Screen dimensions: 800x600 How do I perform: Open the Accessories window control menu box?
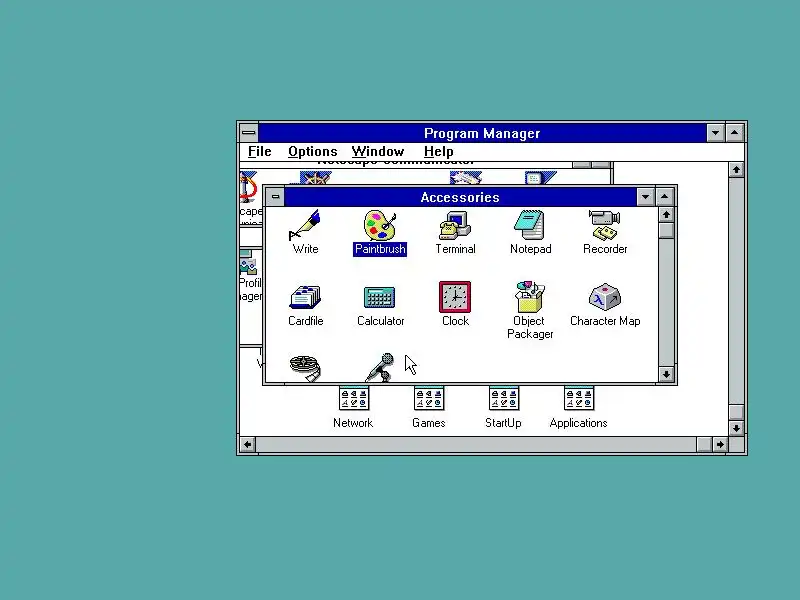[275, 196]
